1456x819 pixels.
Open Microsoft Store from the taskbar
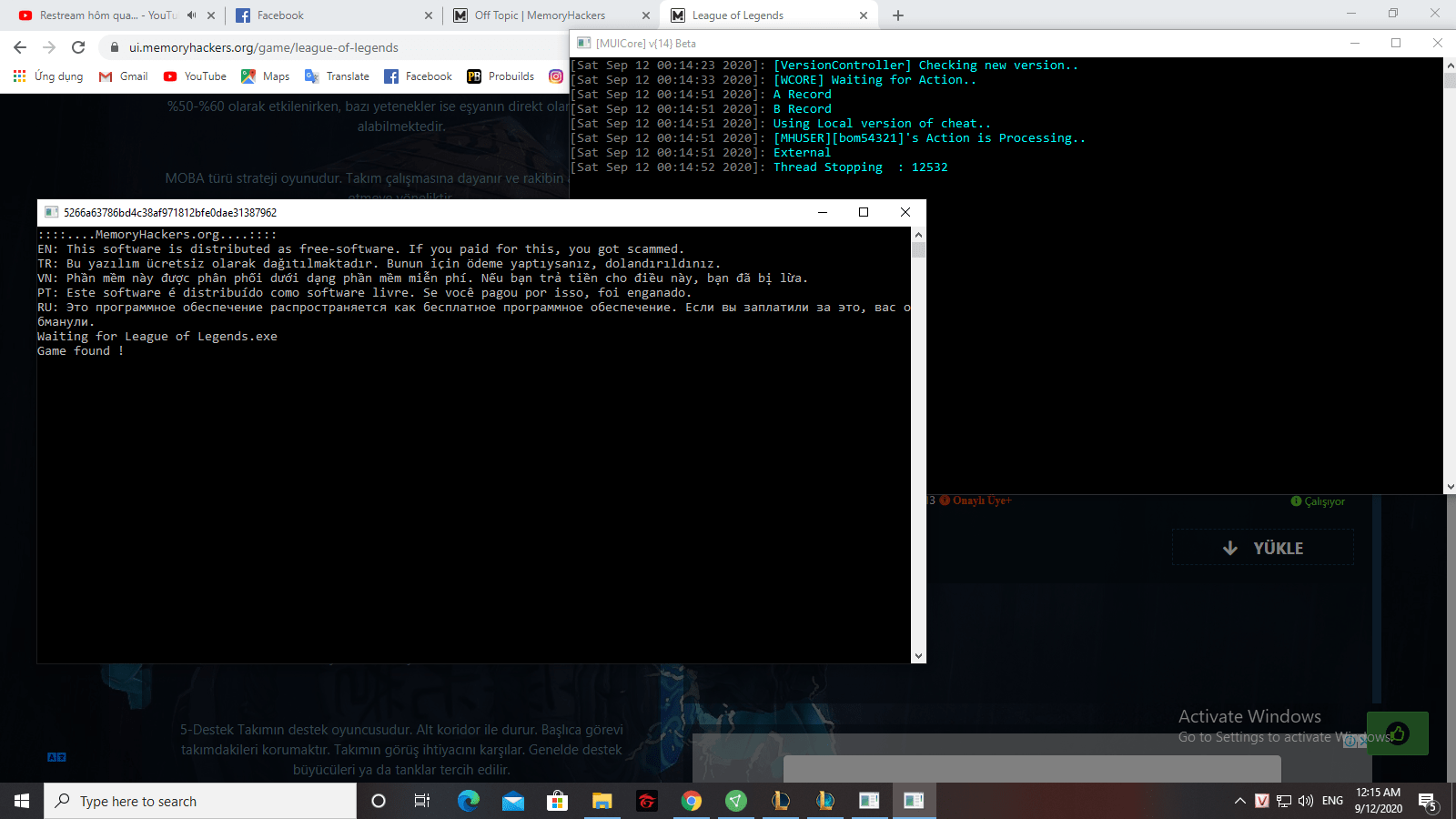pos(557,801)
